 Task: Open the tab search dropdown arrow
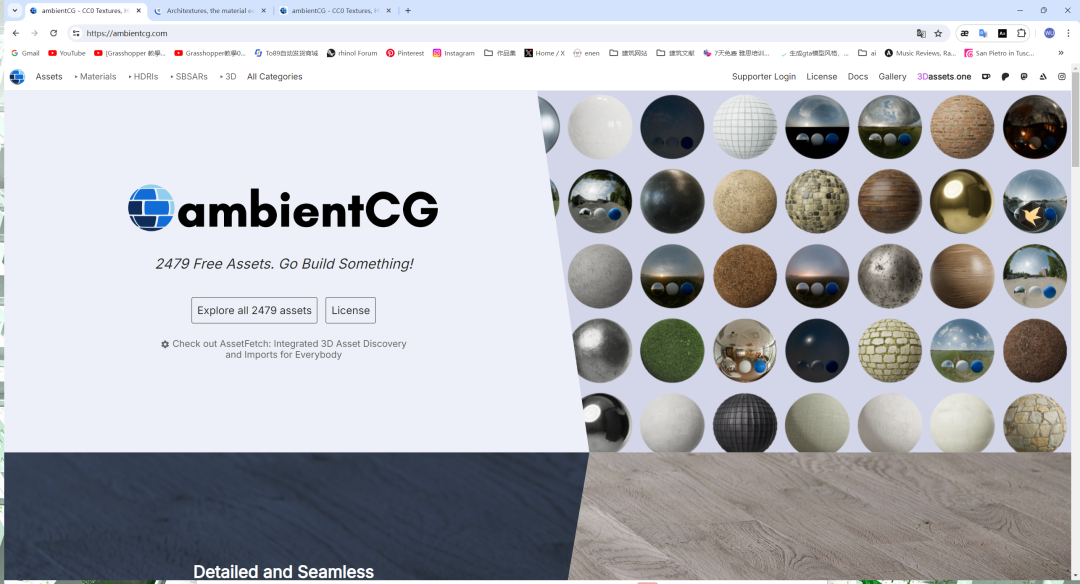click(x=14, y=10)
